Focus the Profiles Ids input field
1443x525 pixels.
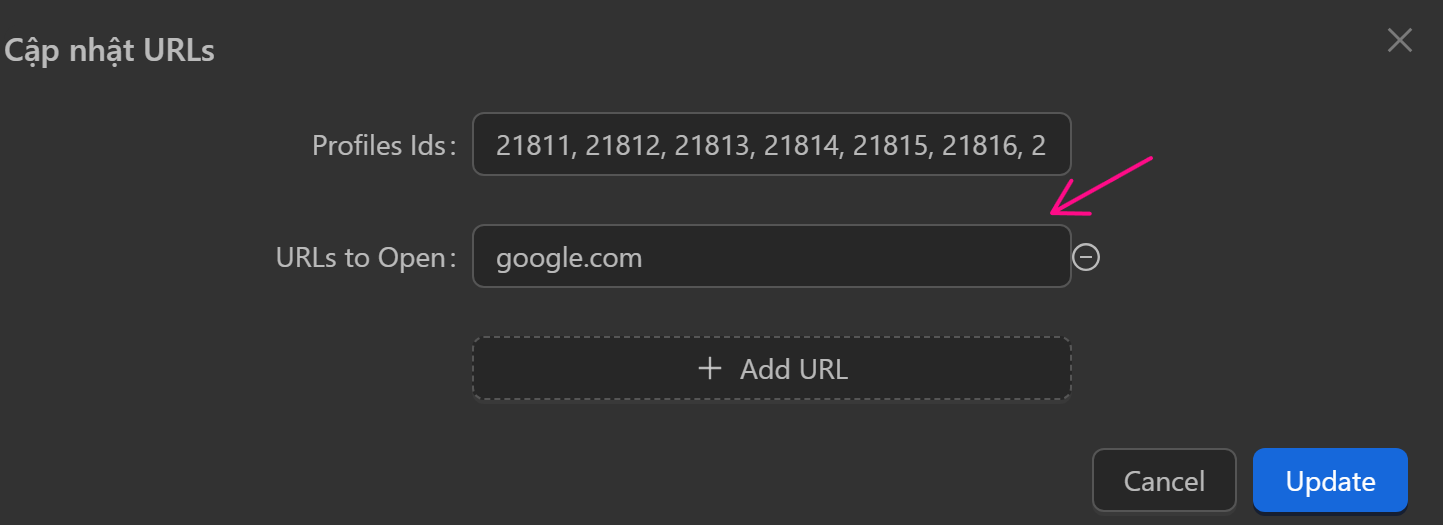coord(771,145)
